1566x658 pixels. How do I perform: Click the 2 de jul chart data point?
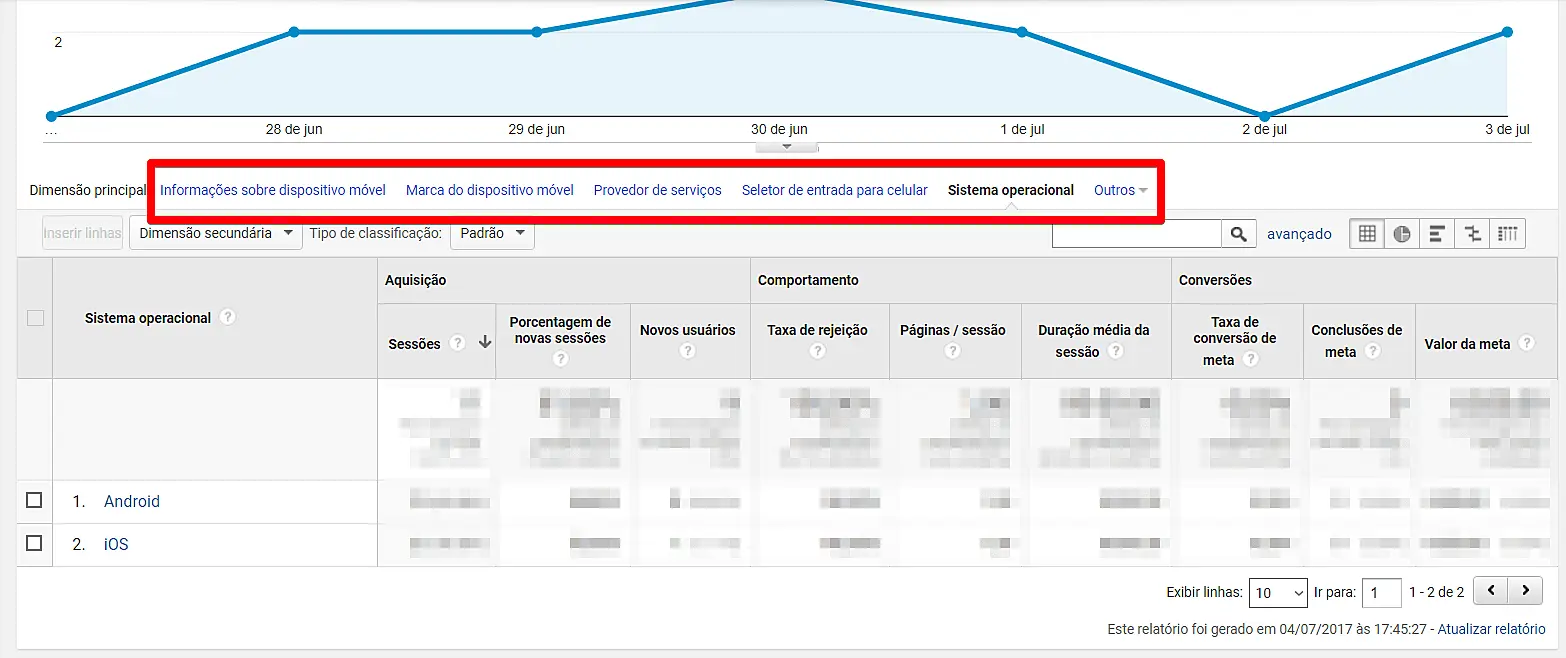1265,116
